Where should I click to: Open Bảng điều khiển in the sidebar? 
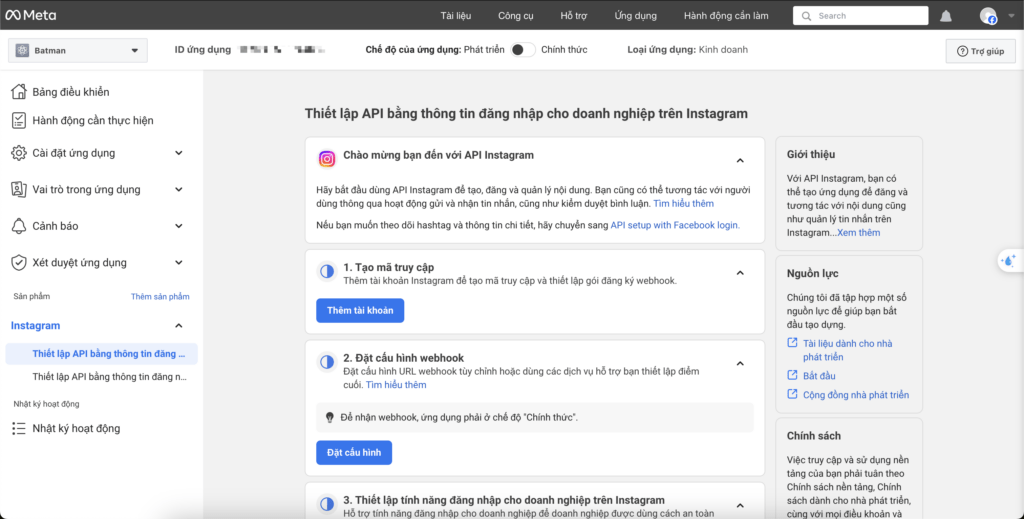71,92
